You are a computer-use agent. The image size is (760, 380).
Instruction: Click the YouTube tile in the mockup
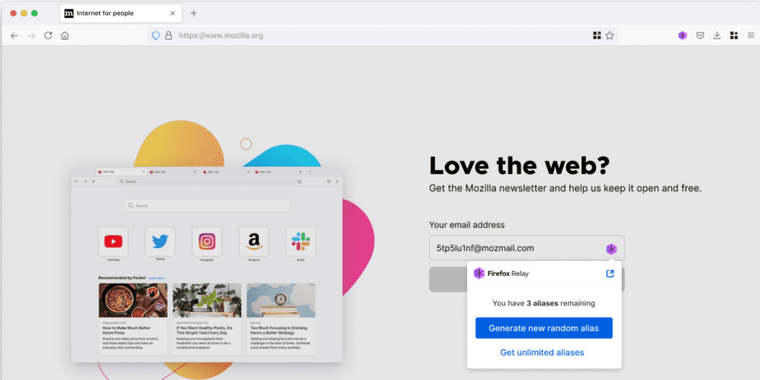point(113,241)
